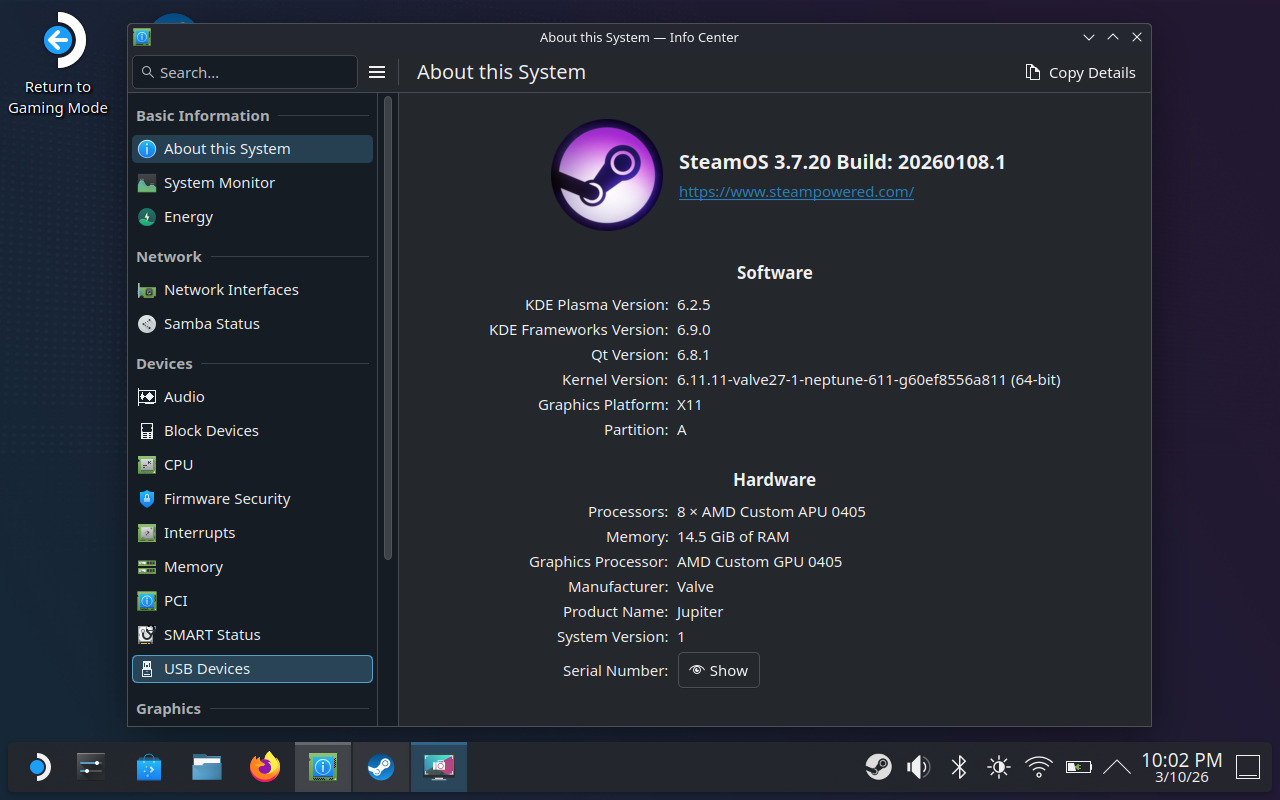Open screenshot app in taskbar

pyautogui.click(x=438, y=767)
